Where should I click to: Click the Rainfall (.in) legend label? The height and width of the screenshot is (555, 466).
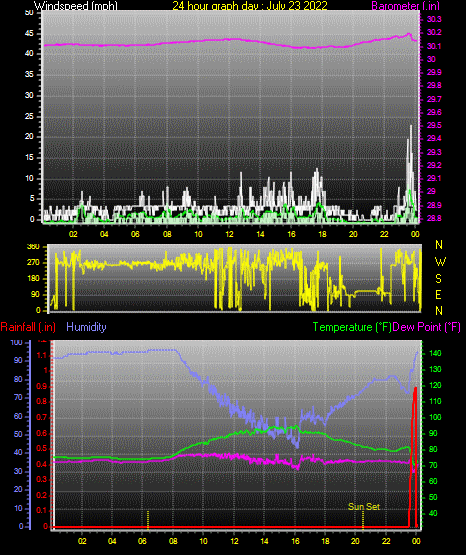28,327
